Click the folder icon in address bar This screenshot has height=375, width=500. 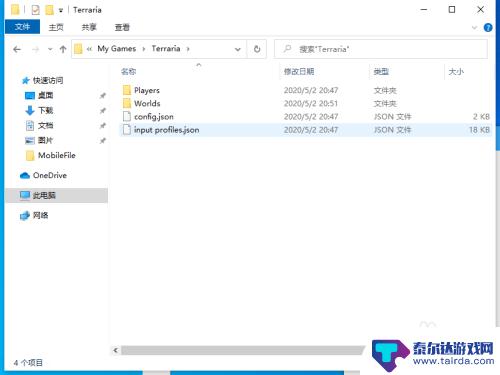(x=78, y=49)
